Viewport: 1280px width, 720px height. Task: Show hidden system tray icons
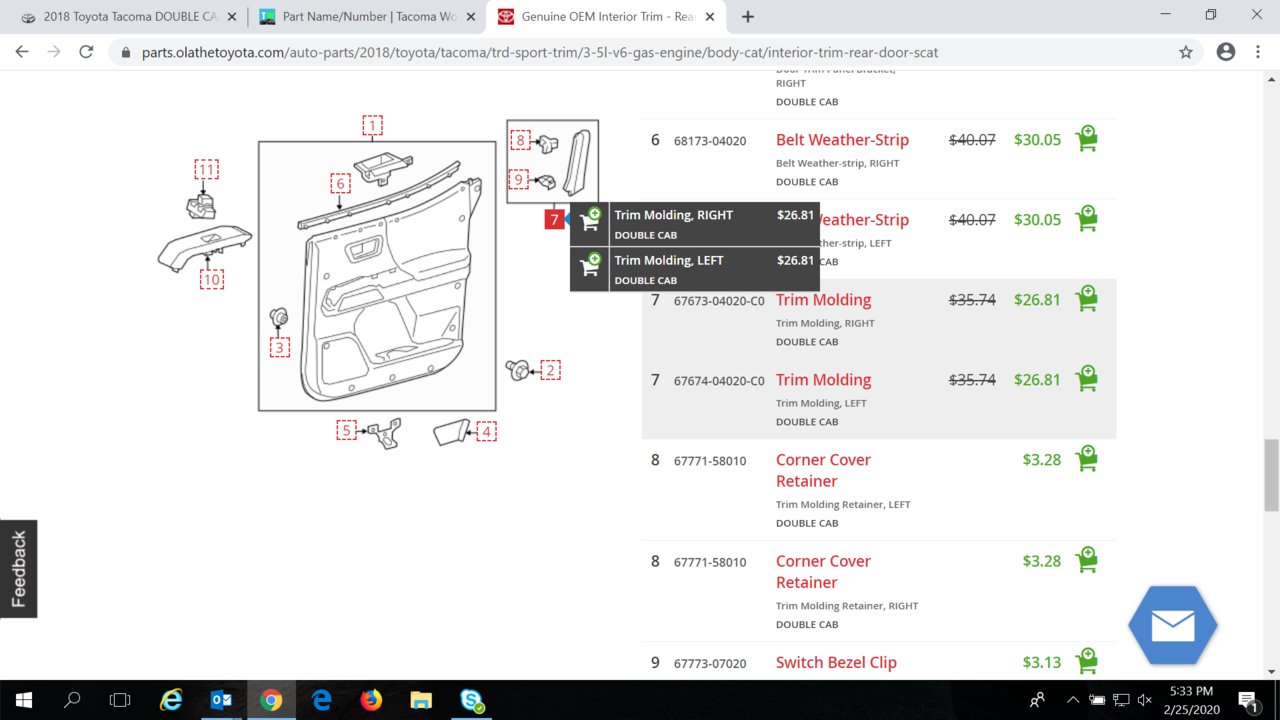tap(1073, 700)
